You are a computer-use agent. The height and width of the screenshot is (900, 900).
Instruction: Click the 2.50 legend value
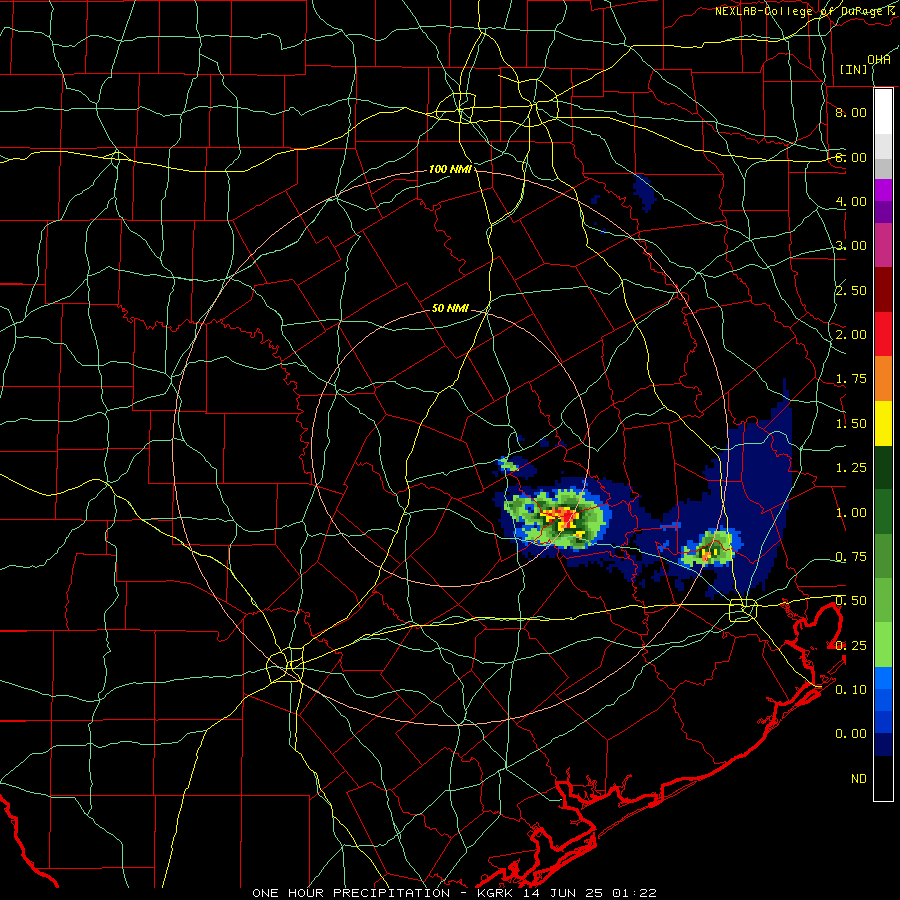[x=851, y=290]
